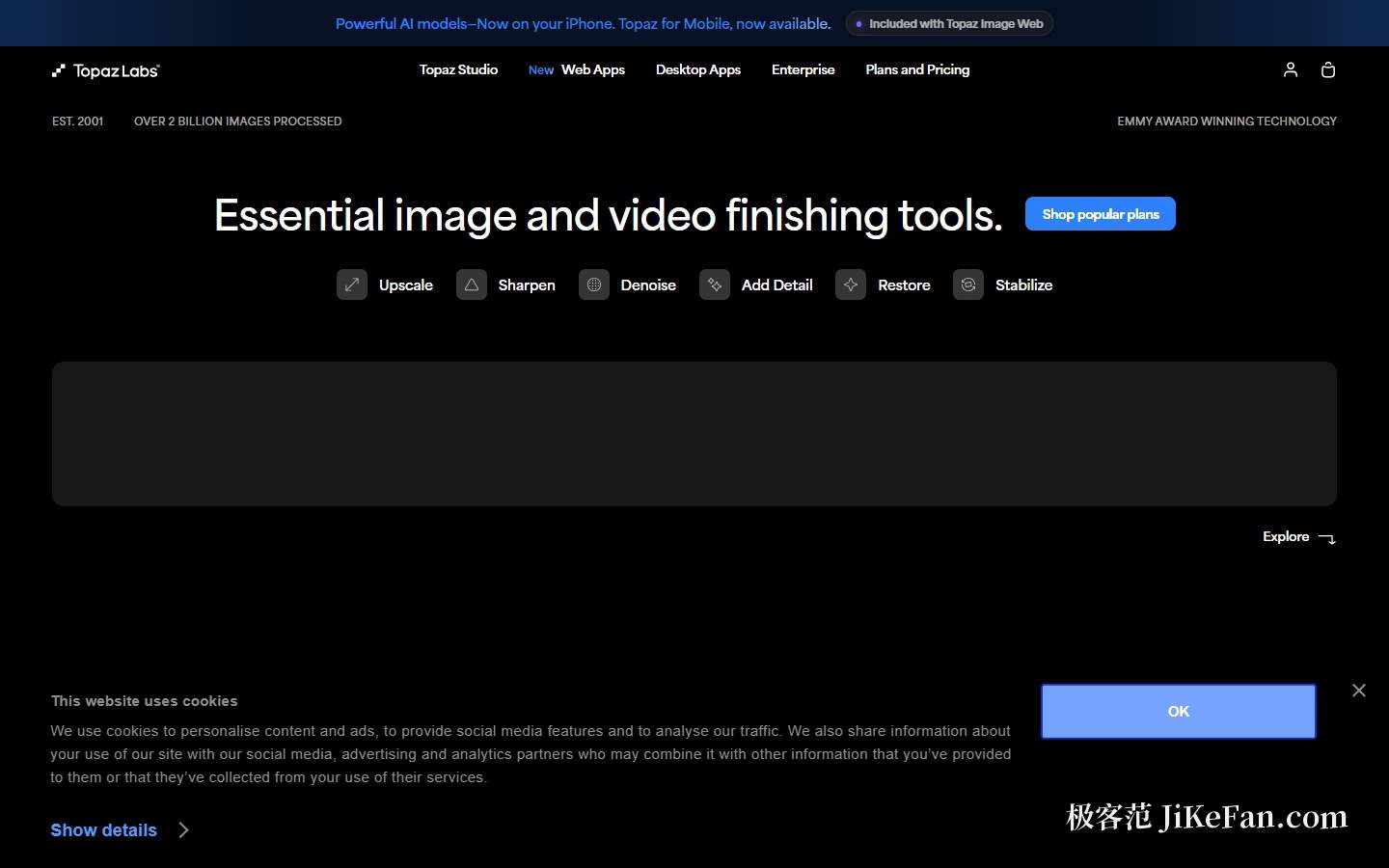Click the Sharpen triangle icon
Screen dimensions: 1389x868
pyautogui.click(x=472, y=285)
